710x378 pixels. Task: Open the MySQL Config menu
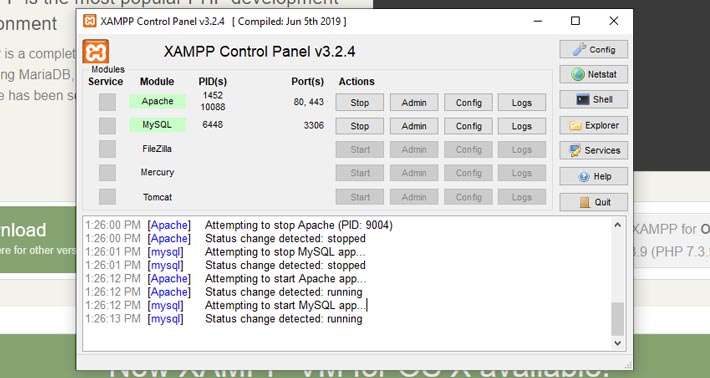468,126
